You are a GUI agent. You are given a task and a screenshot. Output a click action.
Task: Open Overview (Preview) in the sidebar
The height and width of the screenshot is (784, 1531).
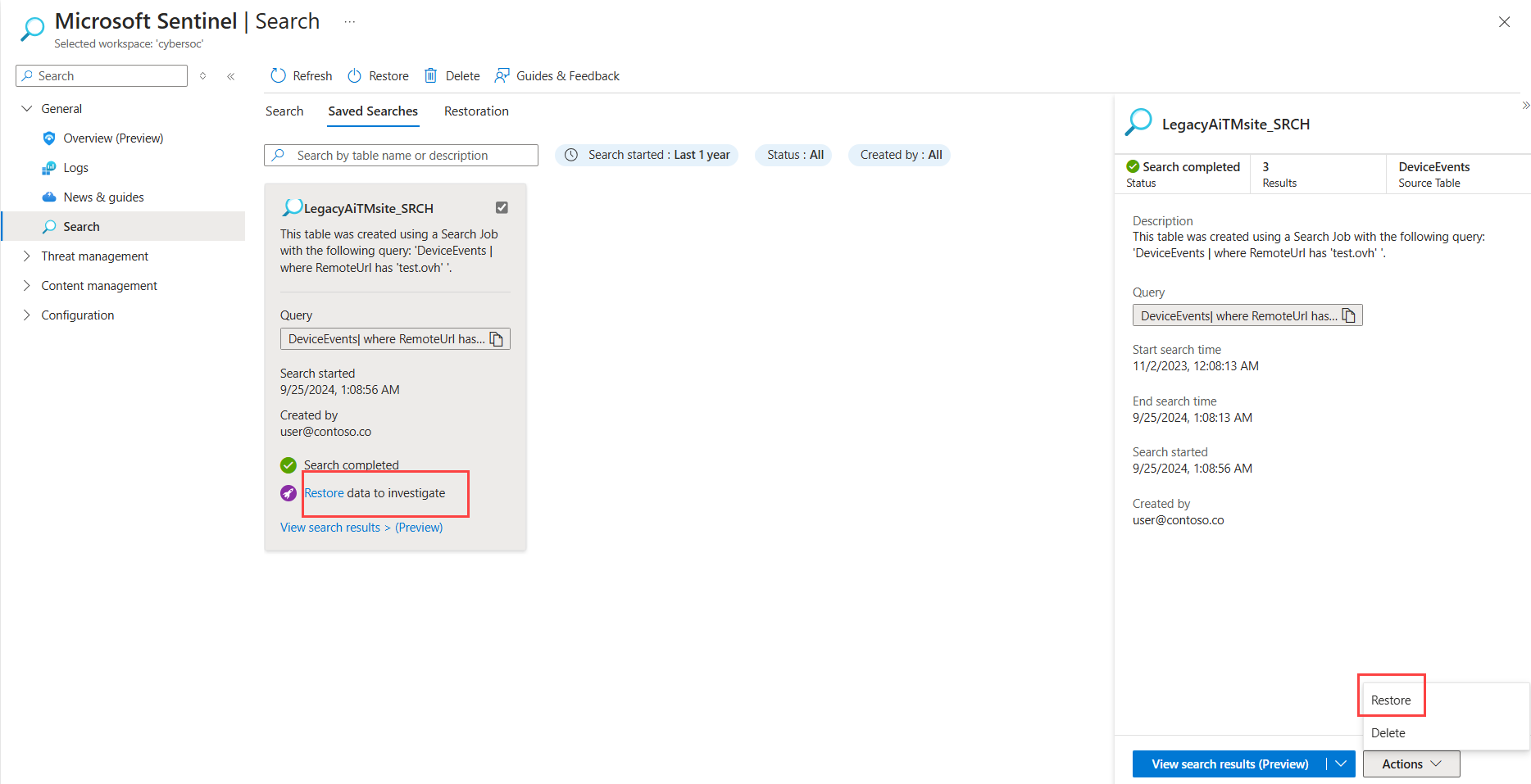(x=113, y=138)
